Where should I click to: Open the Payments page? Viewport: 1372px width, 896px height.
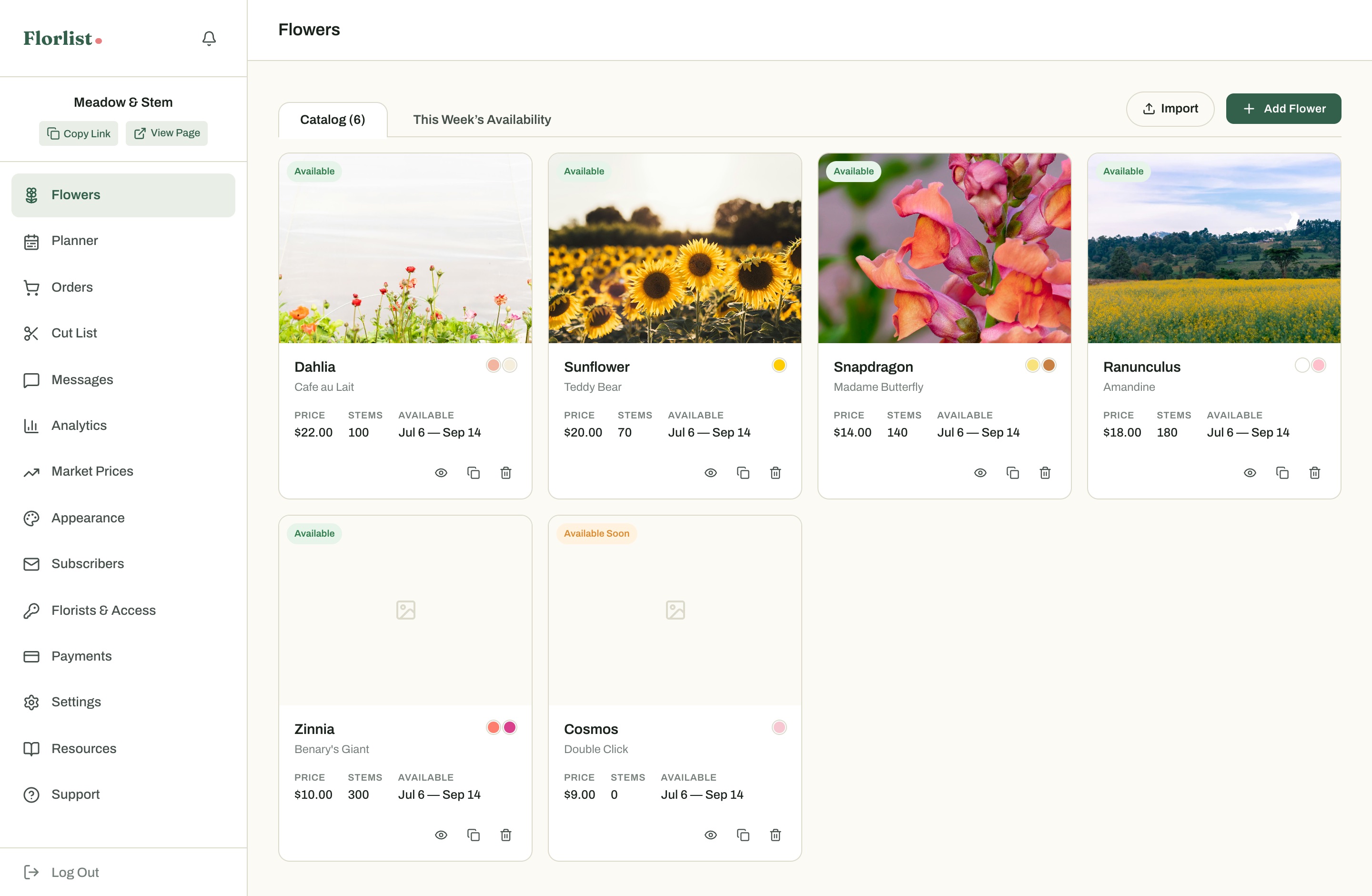tap(123, 656)
